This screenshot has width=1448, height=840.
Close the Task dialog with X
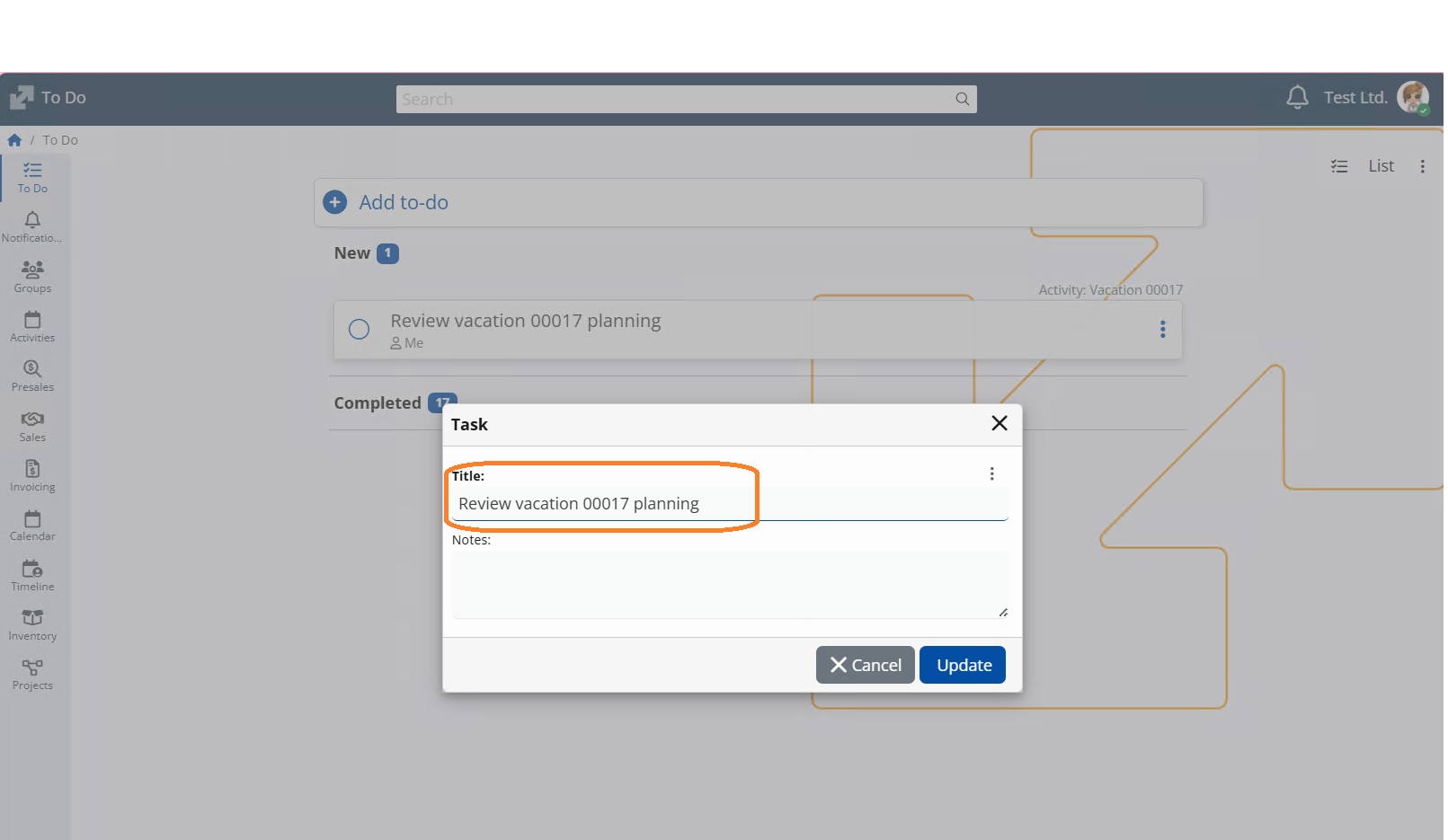pyautogui.click(x=999, y=423)
